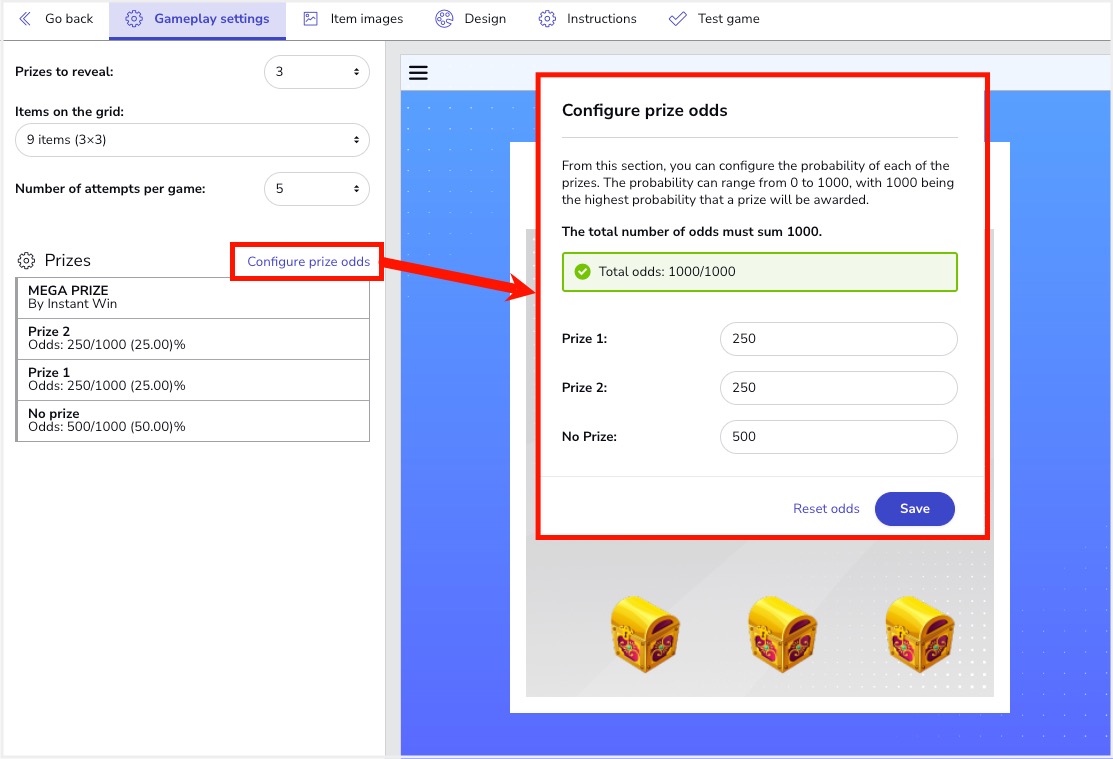Open the Test game tab
The width and height of the screenshot is (1113, 759).
(x=714, y=19)
